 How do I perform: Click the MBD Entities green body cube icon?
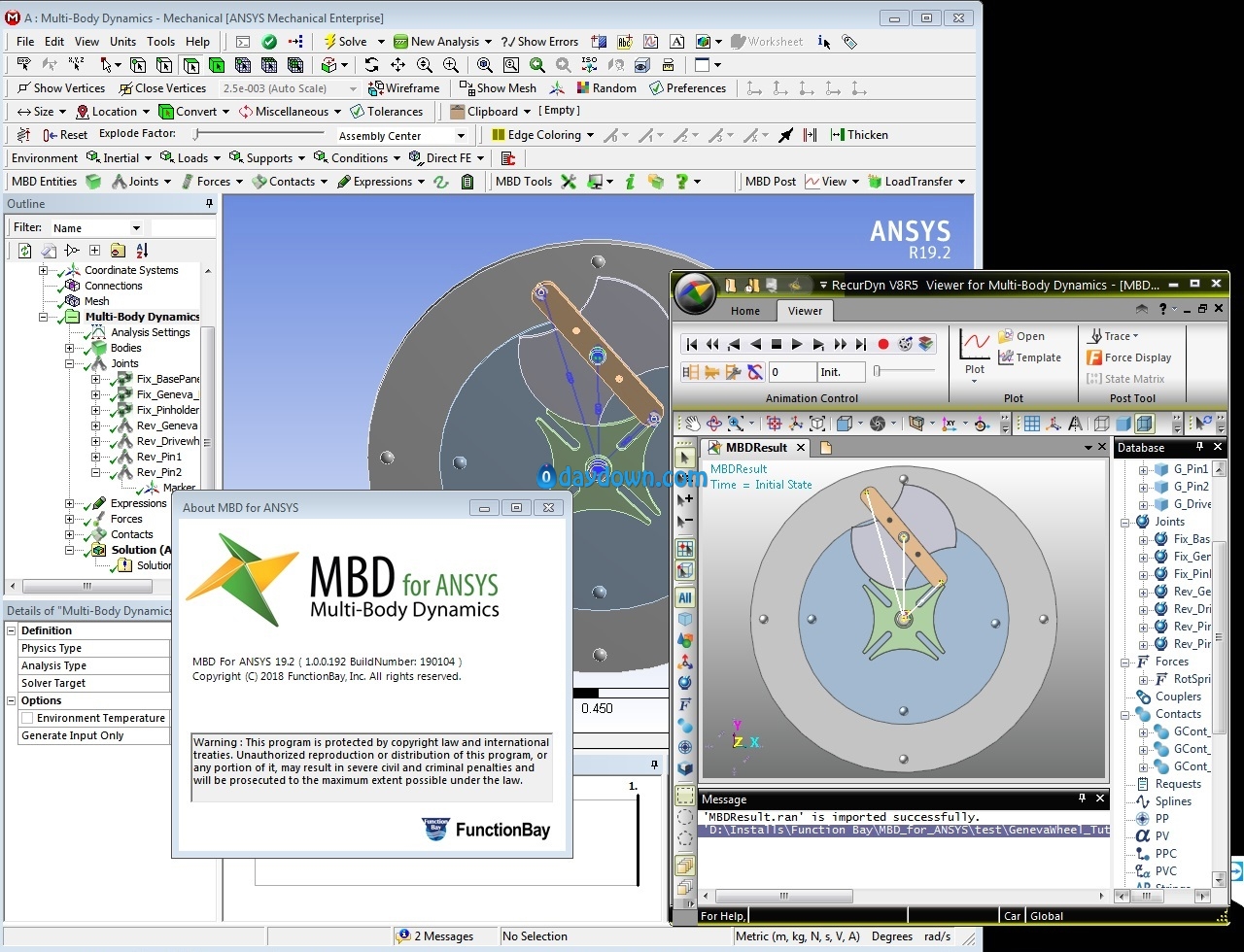point(93,182)
